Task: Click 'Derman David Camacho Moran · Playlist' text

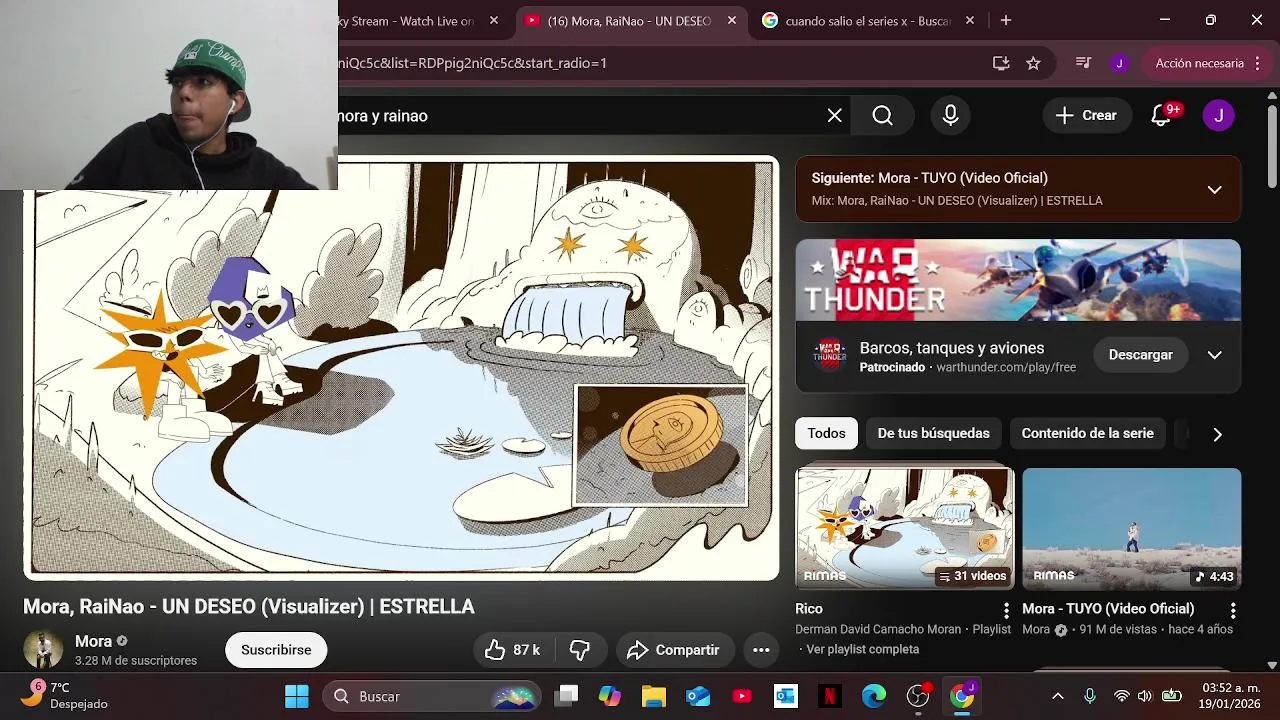Action: 903,630
